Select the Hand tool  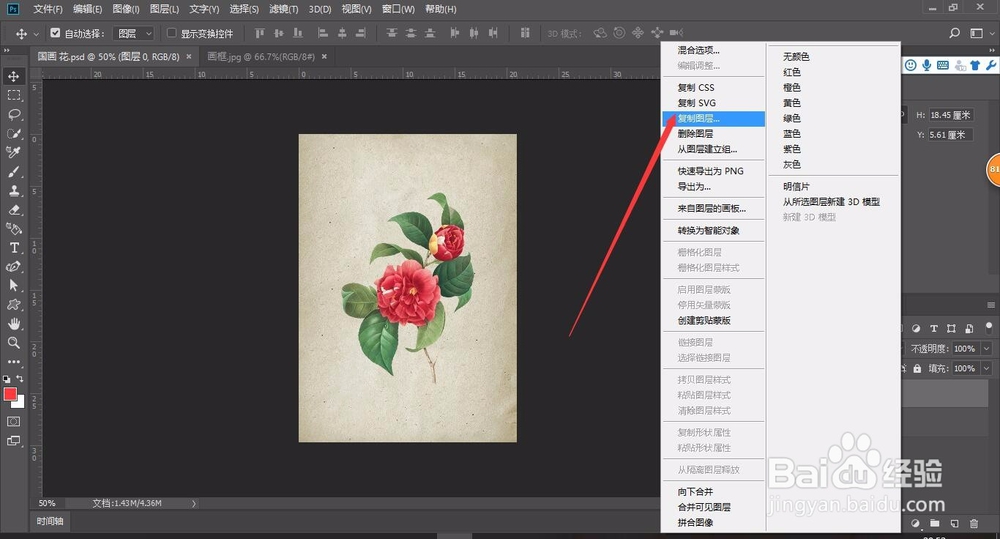(13, 324)
